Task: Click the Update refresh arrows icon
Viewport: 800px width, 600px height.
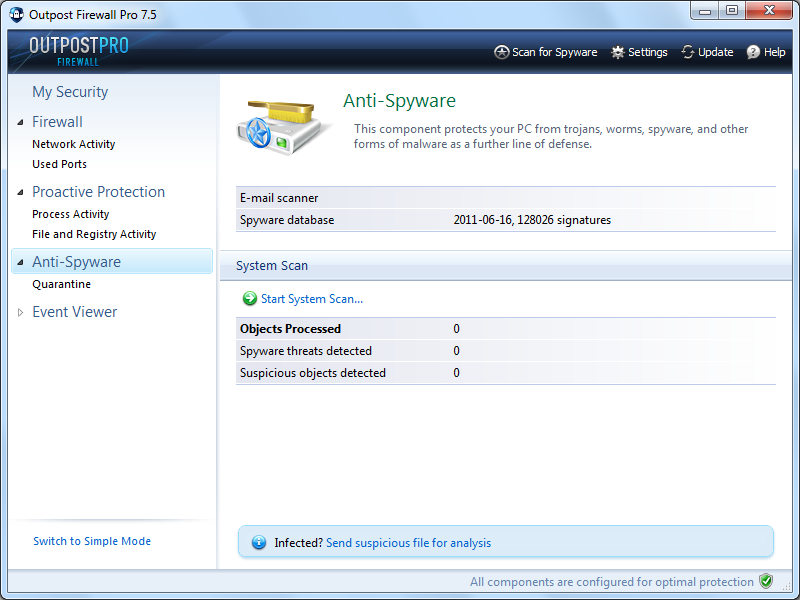Action: click(688, 52)
